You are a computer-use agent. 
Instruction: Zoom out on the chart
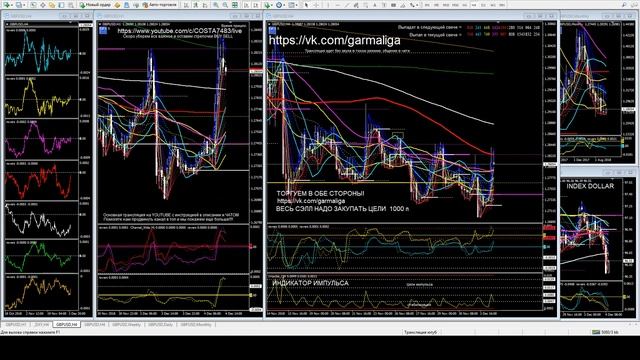tap(225, 5)
